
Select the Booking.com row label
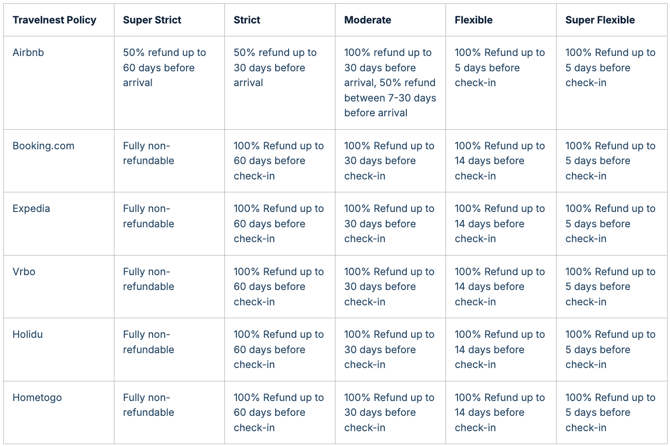[43, 146]
